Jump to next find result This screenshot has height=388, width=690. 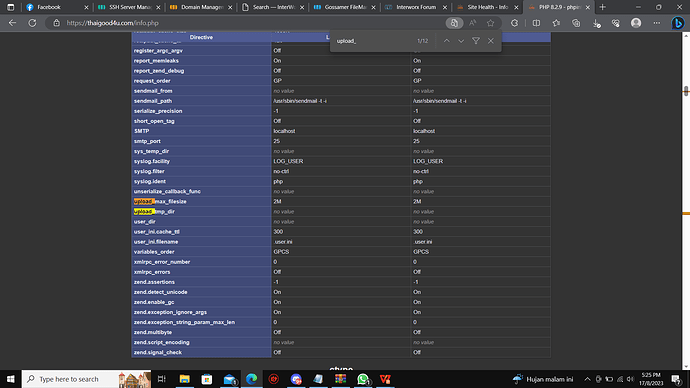pos(461,41)
